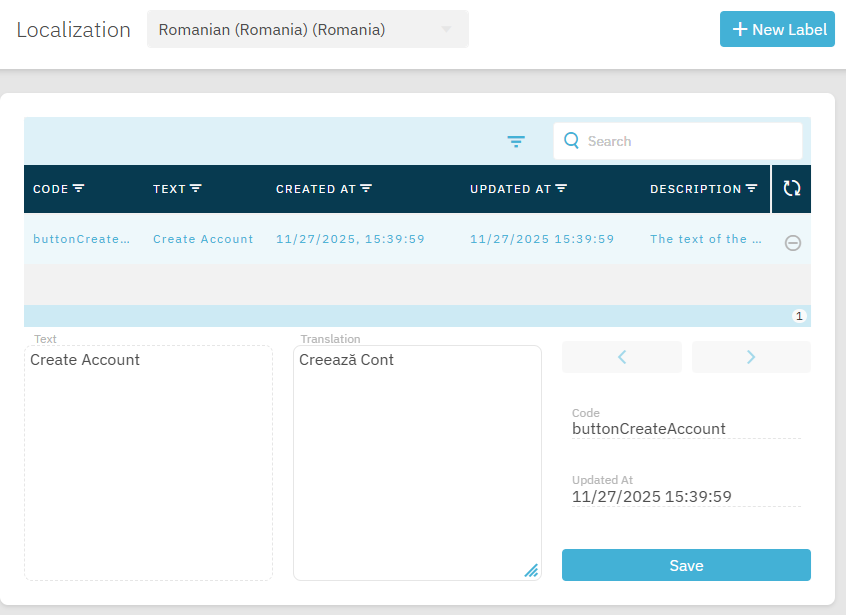
Task: Click the TEXT column filter icon
Action: (196, 188)
